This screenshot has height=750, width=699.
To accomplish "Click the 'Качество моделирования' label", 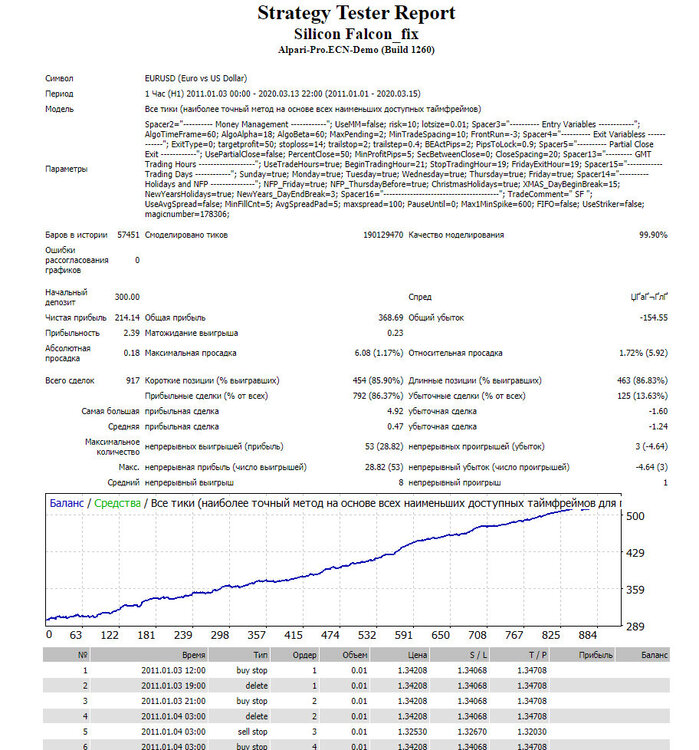I will tap(456, 235).
